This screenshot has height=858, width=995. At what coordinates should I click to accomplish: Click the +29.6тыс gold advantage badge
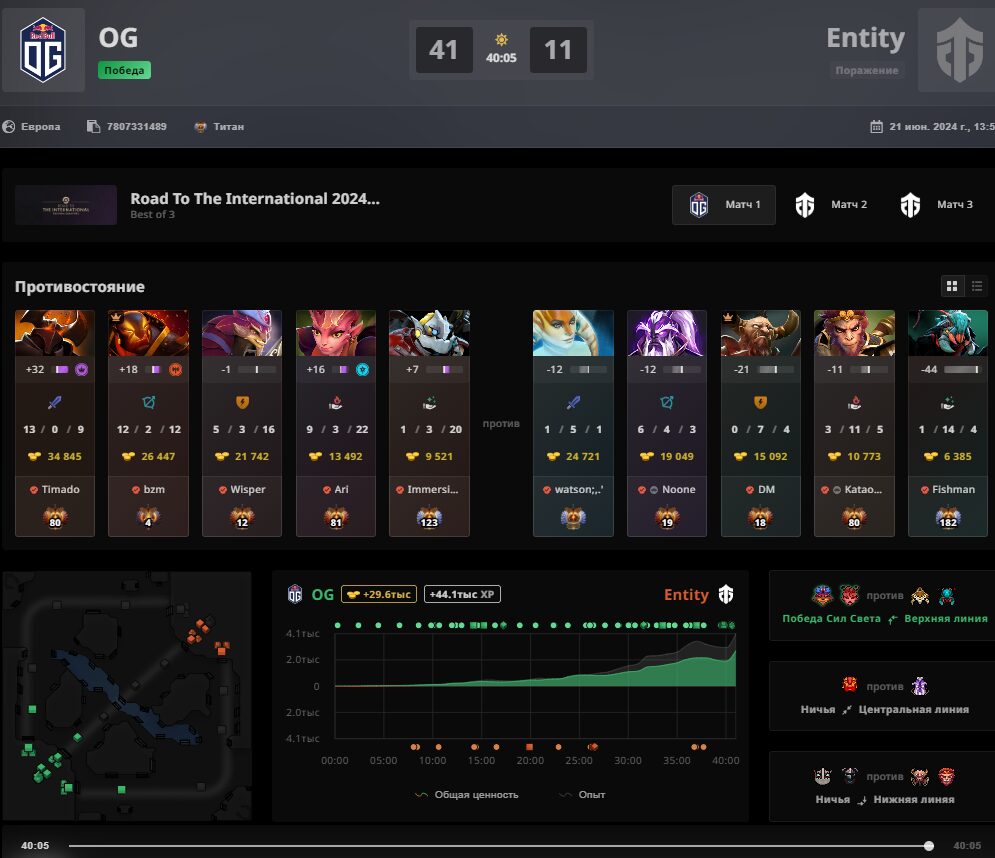tap(379, 594)
